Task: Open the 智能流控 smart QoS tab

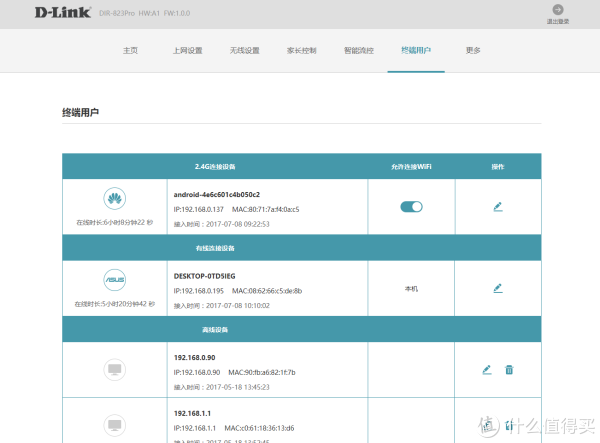Action: pos(359,50)
